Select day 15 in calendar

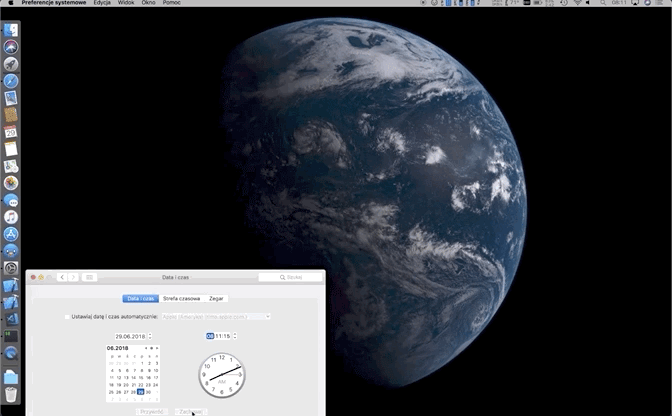coord(141,378)
